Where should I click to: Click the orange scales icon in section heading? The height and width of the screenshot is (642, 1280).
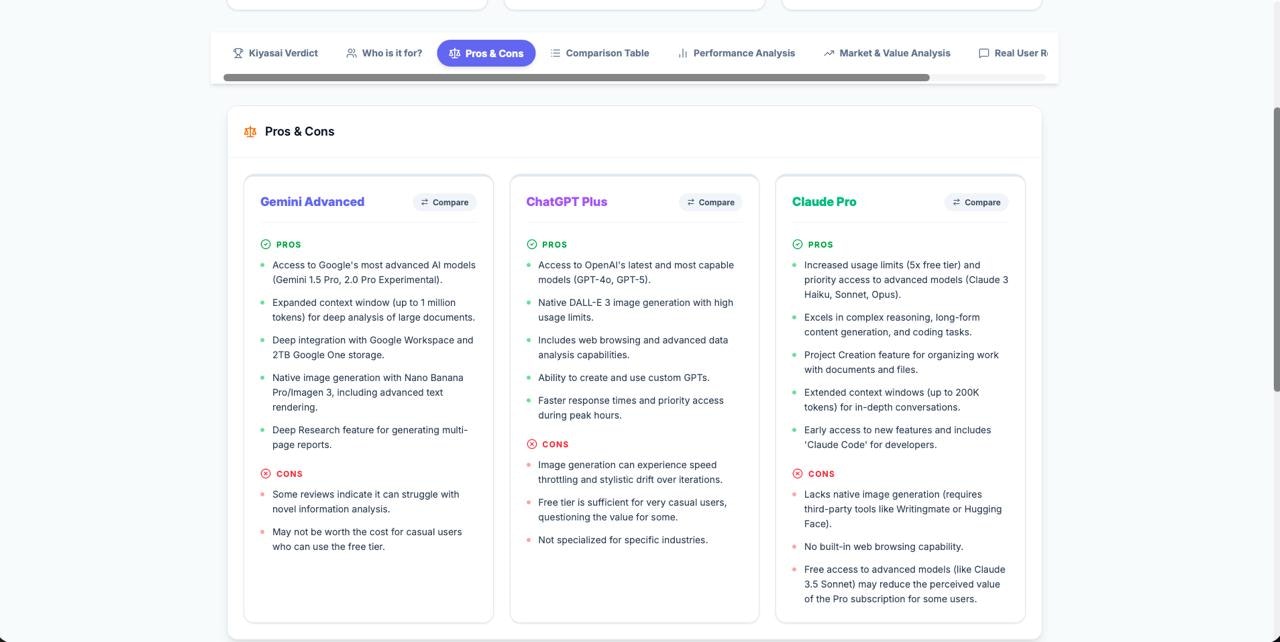(x=250, y=131)
